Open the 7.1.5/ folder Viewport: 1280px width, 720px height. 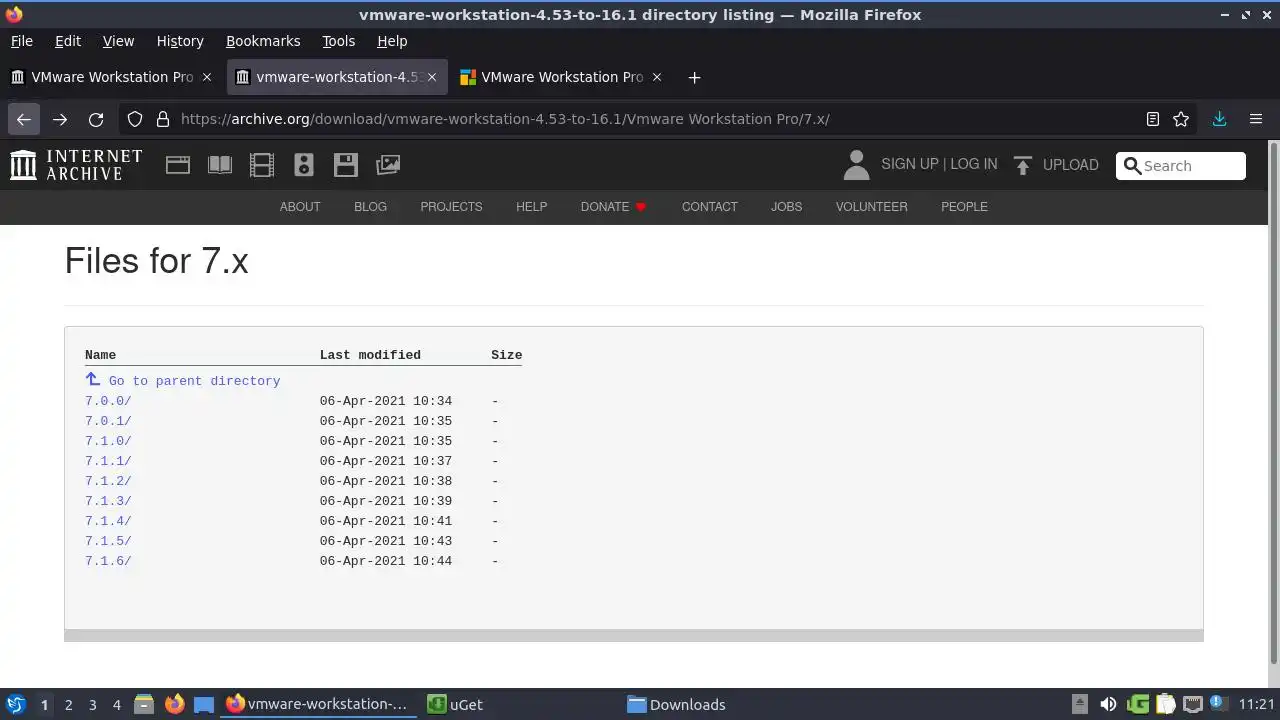(x=108, y=541)
